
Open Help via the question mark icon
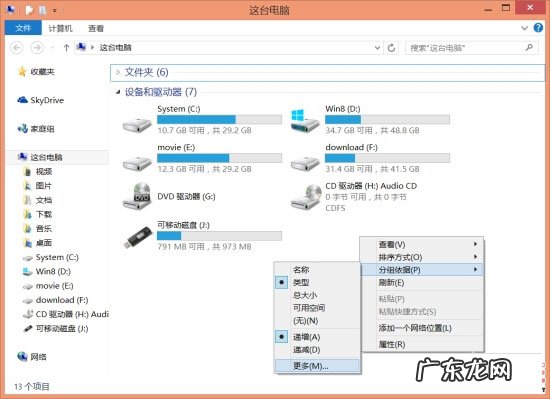tap(538, 28)
